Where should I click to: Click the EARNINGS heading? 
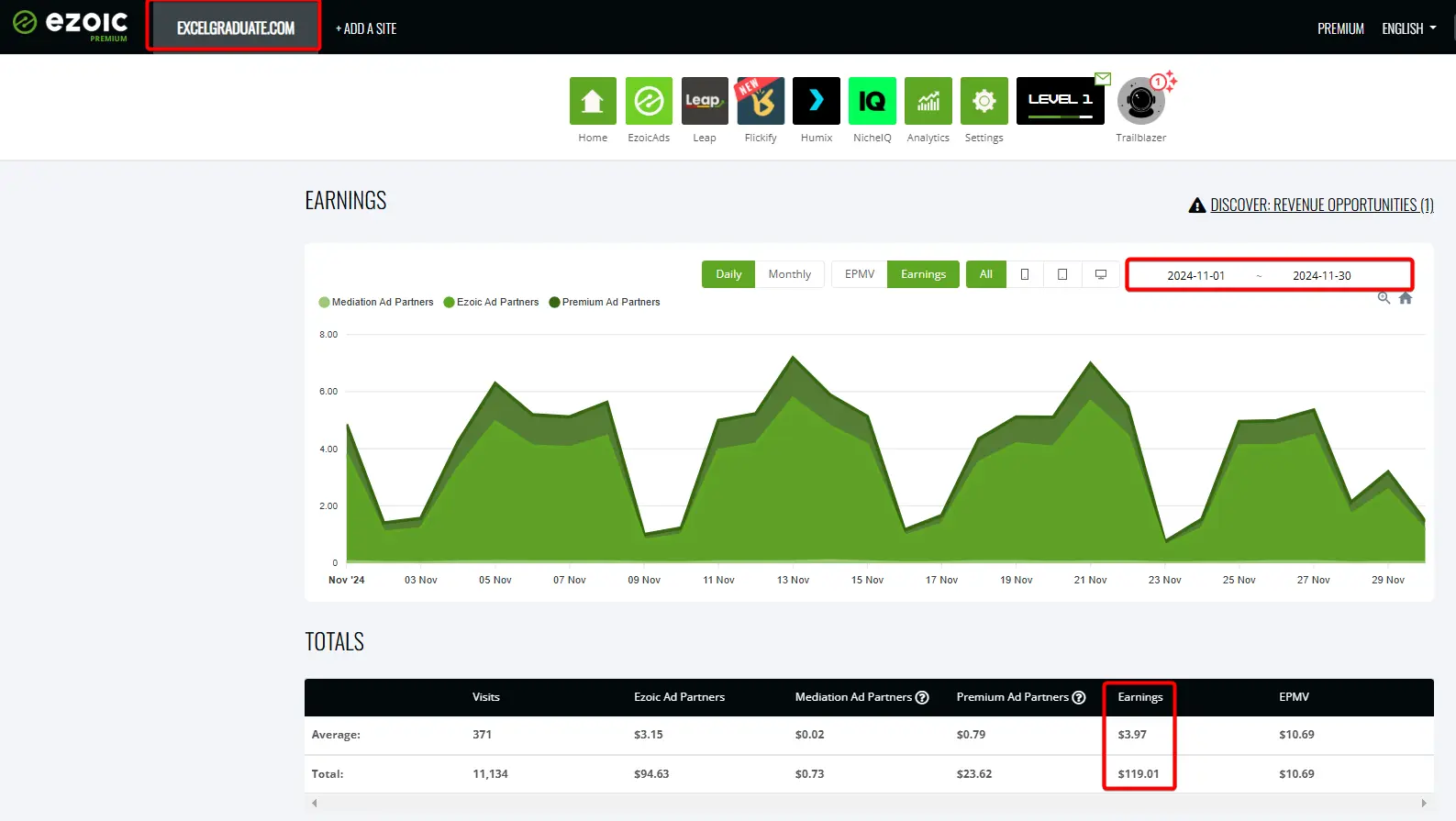(x=346, y=201)
